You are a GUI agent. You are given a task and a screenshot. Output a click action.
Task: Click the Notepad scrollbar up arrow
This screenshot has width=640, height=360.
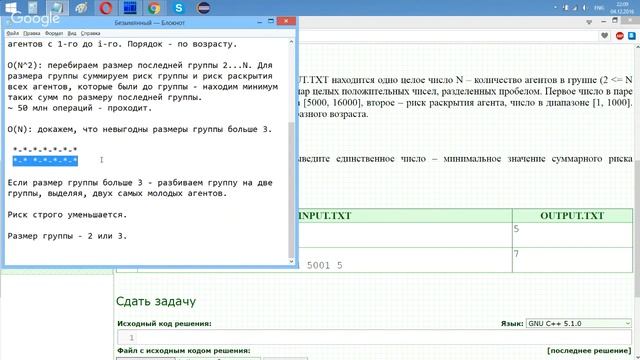(291, 42)
